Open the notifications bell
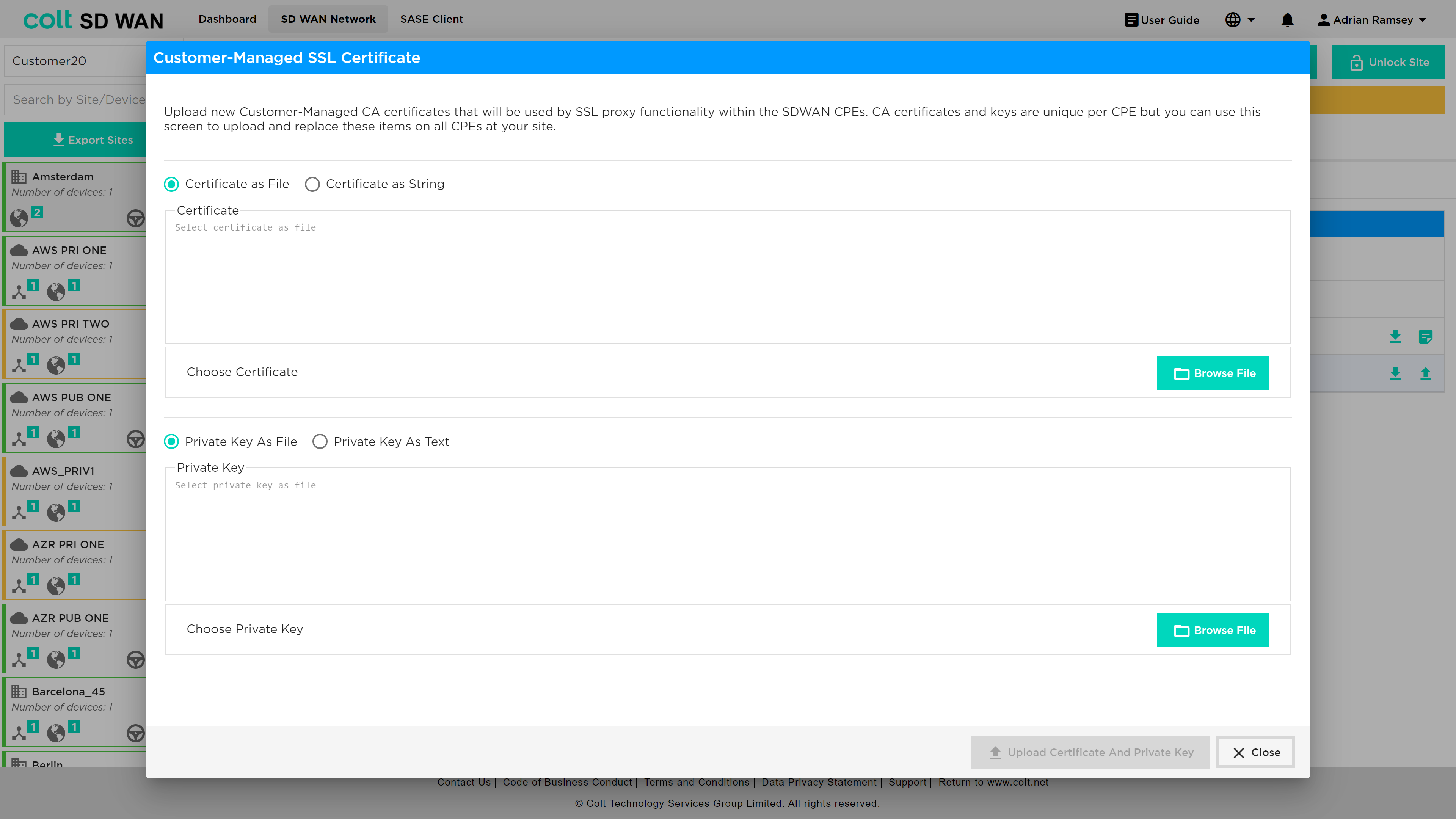 point(1287,20)
